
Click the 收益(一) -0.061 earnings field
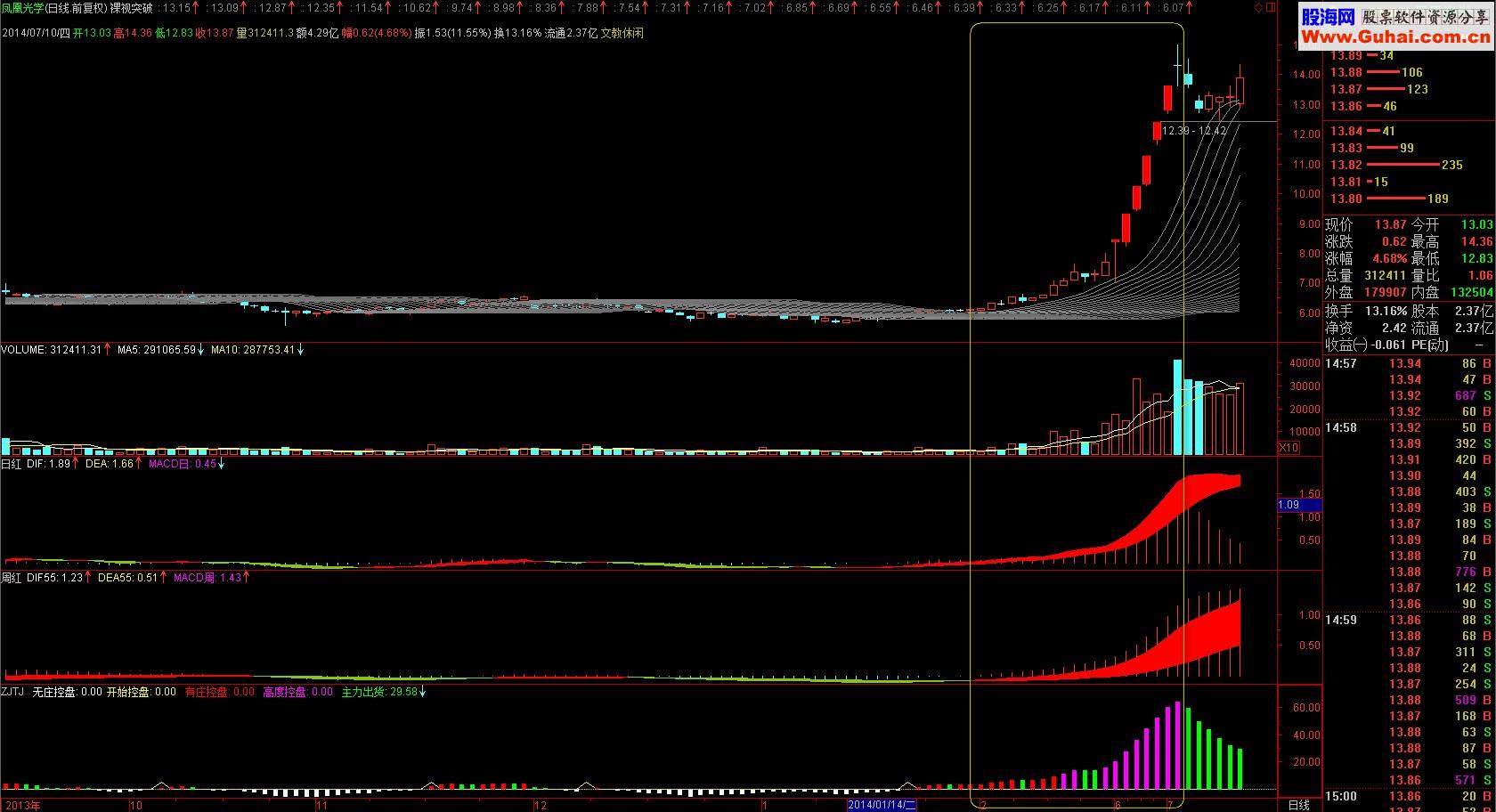(1366, 345)
